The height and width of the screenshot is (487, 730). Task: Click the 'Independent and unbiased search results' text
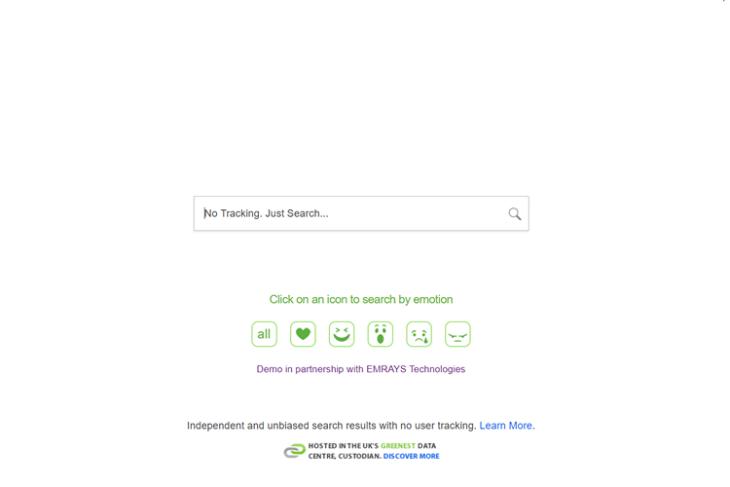coord(282,426)
